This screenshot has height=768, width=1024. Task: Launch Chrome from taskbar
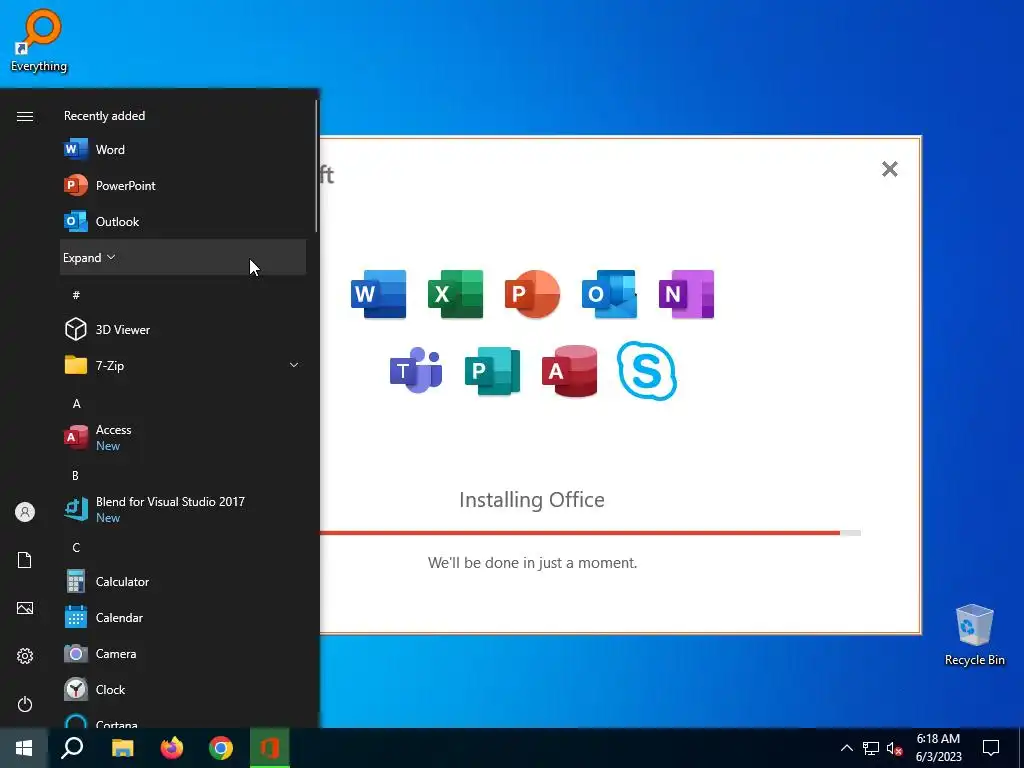[221, 748]
